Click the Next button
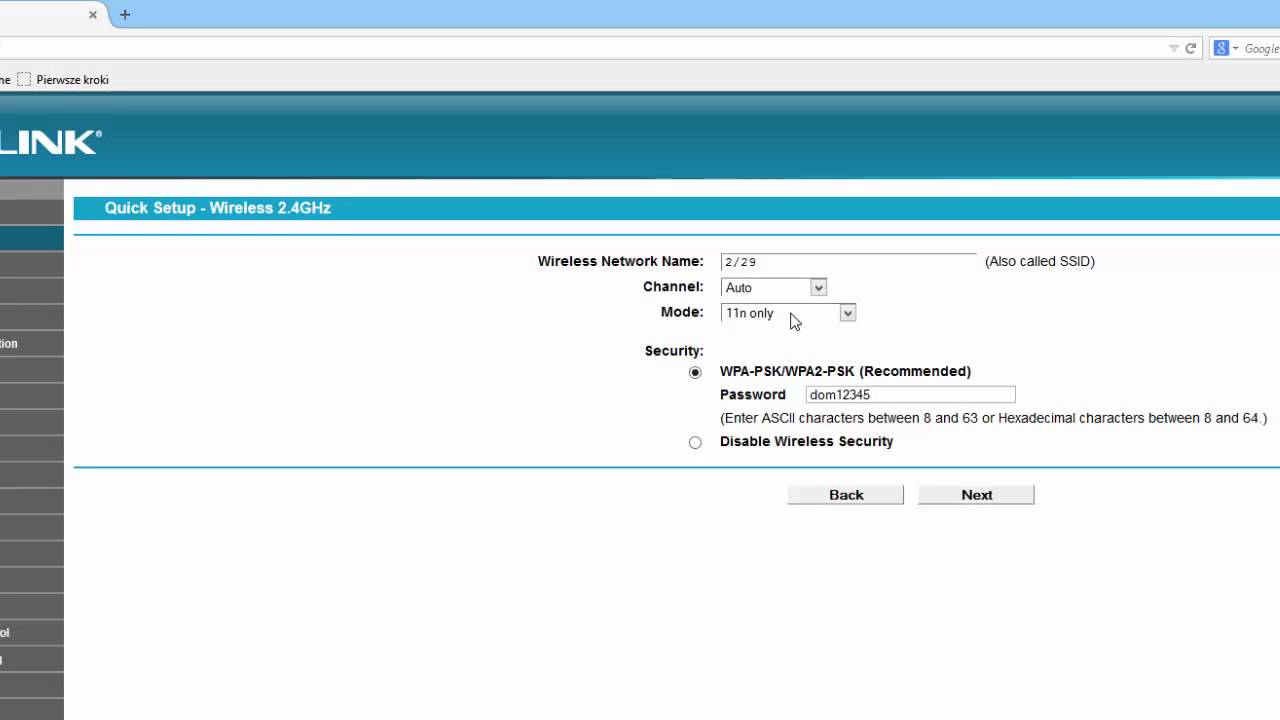Screen dimensions: 1280x720 click(976, 495)
